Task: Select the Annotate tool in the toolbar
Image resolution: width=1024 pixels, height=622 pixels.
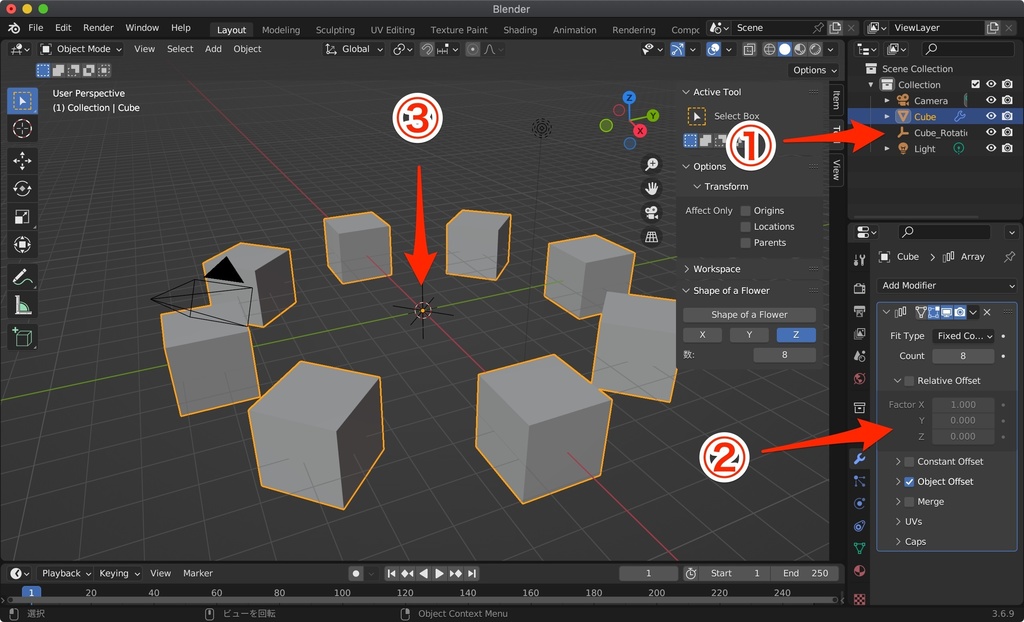Action: tap(24, 275)
